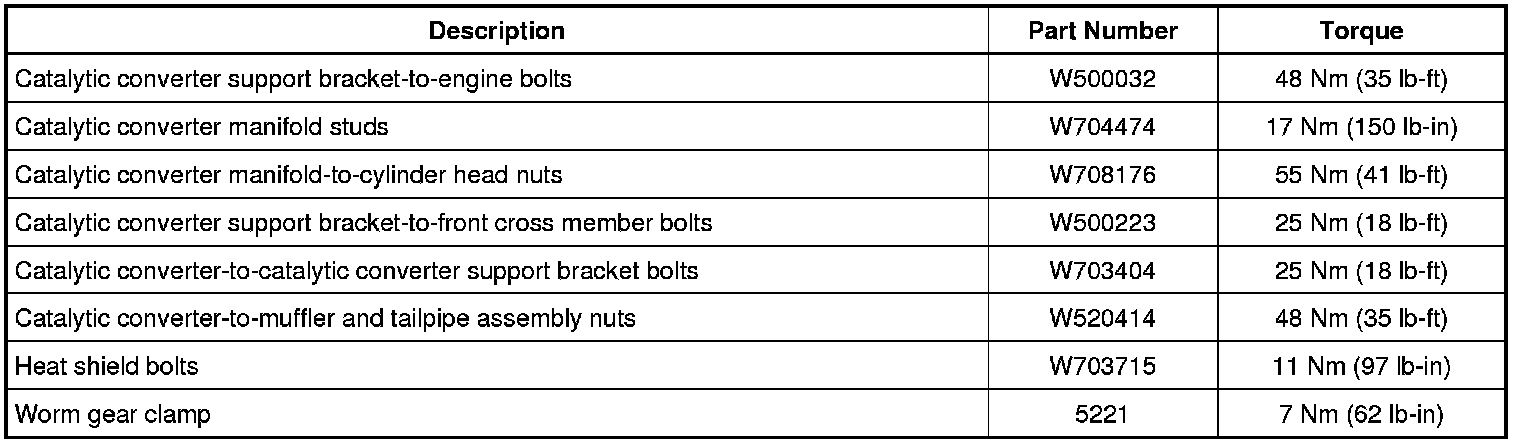Click part number W708176

[x=1102, y=175]
